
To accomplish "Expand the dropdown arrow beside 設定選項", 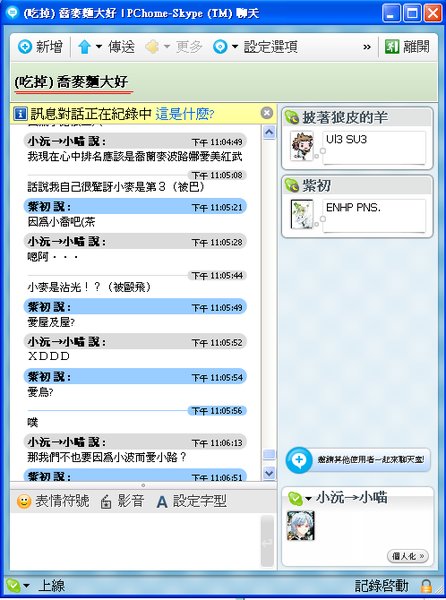I will [235, 47].
